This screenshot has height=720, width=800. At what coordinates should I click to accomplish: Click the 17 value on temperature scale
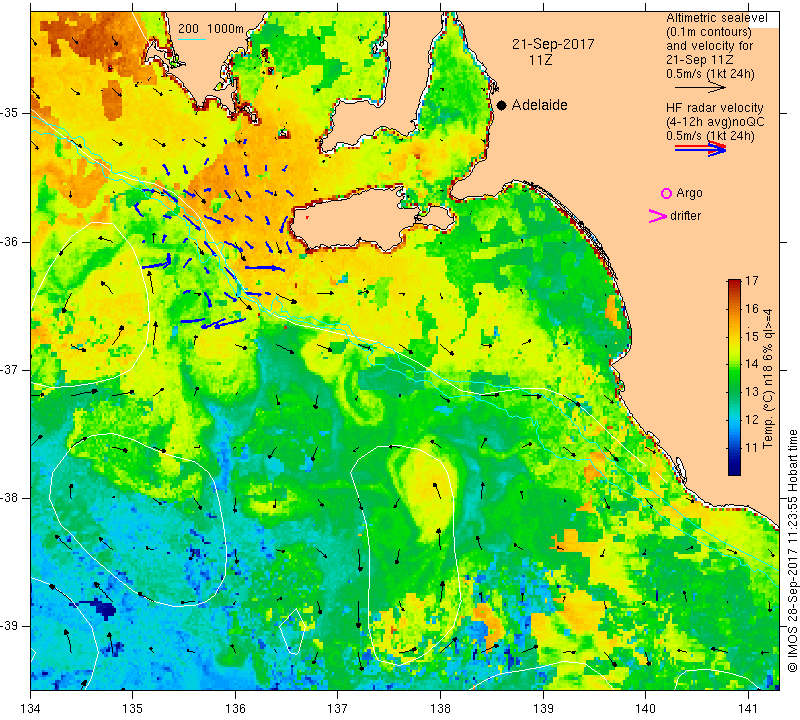coord(752,281)
